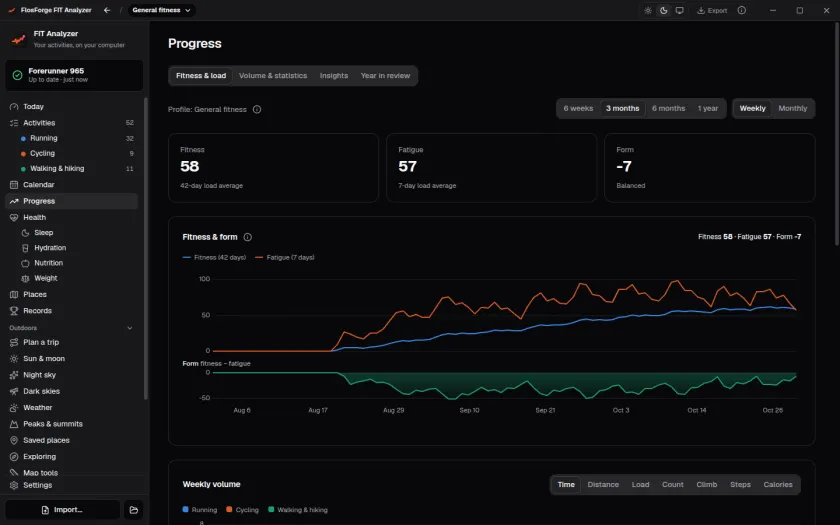Click the Nutrition apple icon
Screen dimensions: 840x525
pos(25,263)
